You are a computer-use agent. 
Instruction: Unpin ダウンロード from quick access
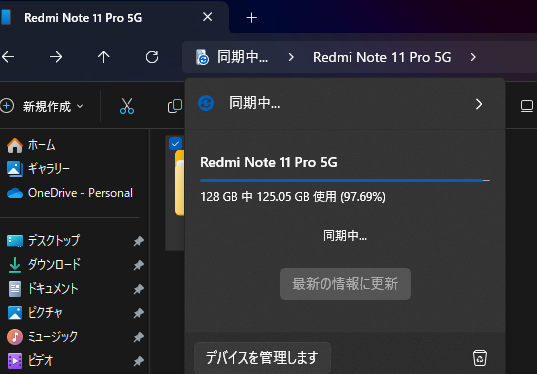coord(138,265)
